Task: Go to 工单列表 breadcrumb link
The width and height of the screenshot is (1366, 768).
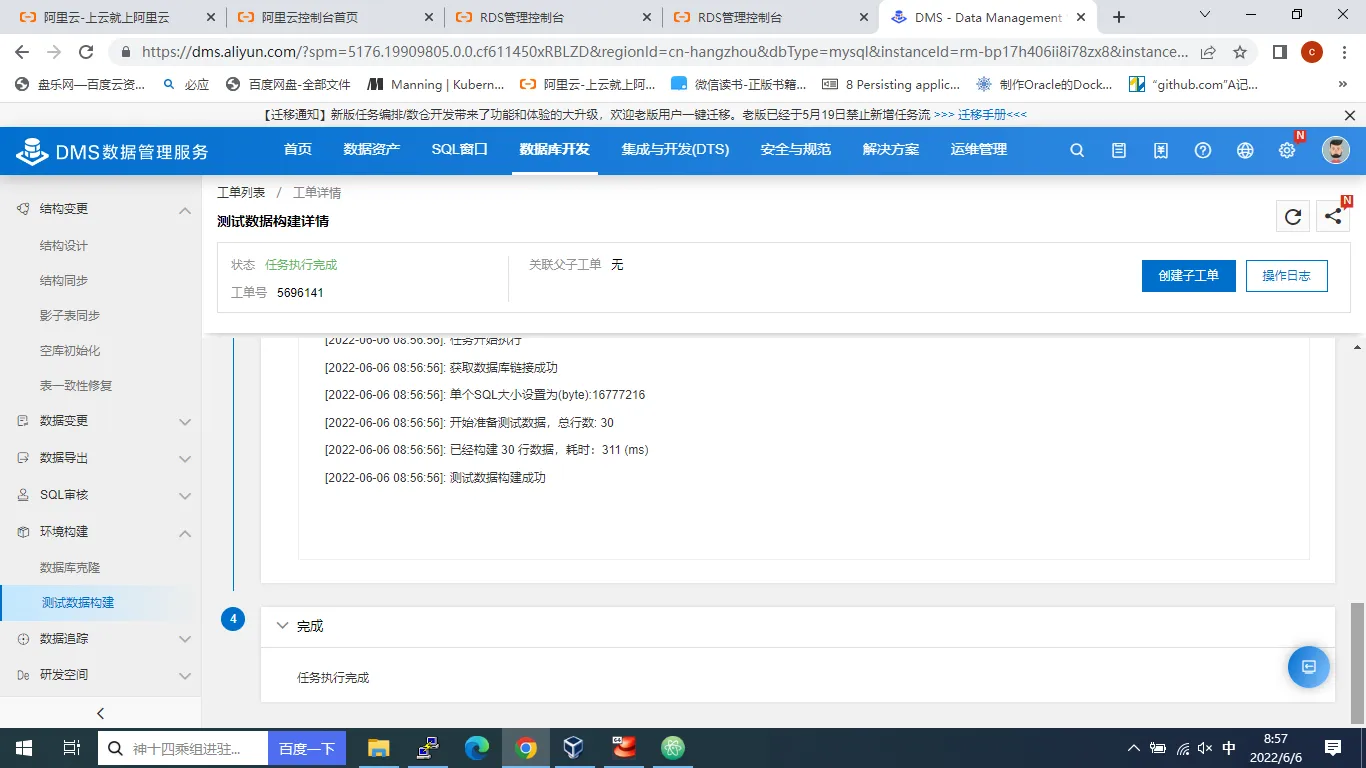Action: (x=241, y=193)
